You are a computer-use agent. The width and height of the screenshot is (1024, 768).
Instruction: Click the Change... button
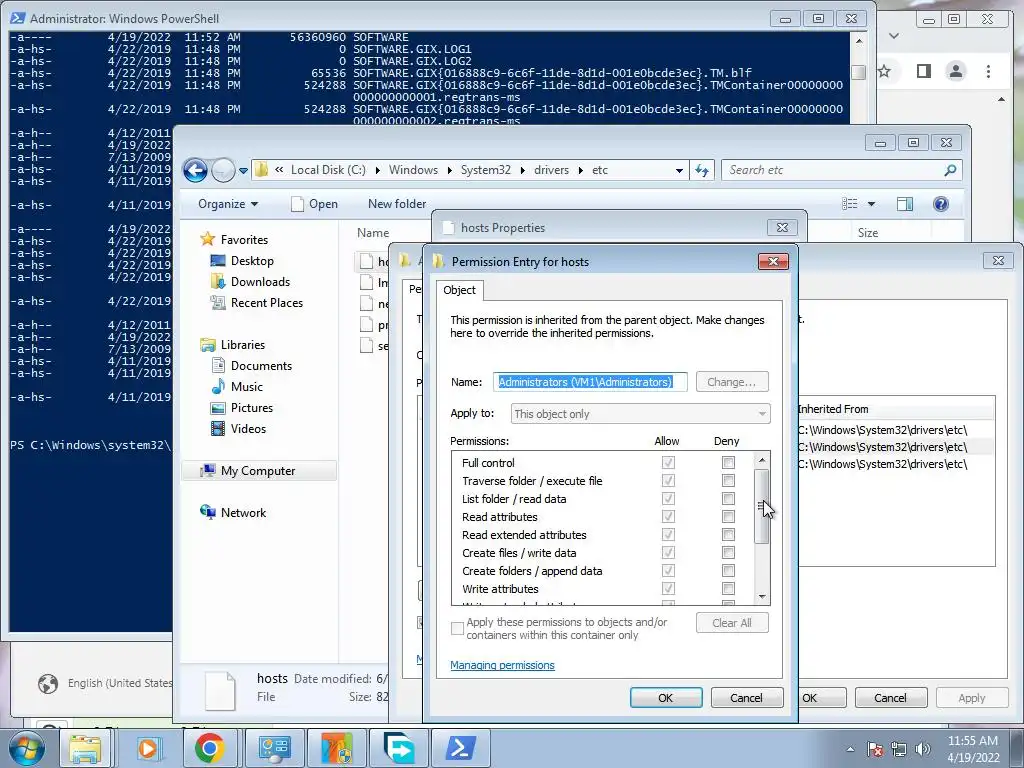(x=731, y=382)
